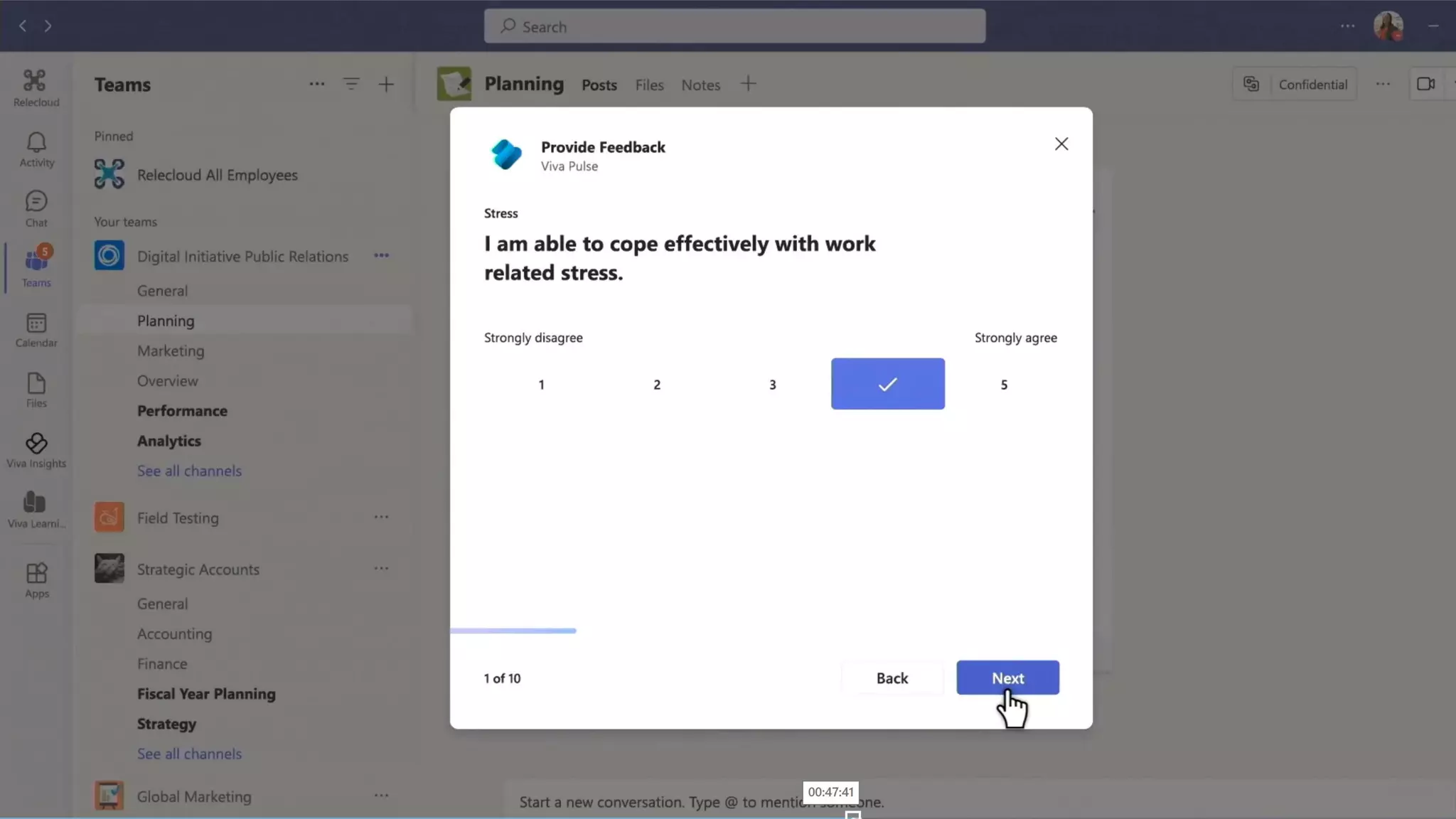Switch to the Notes tab

click(x=700, y=85)
